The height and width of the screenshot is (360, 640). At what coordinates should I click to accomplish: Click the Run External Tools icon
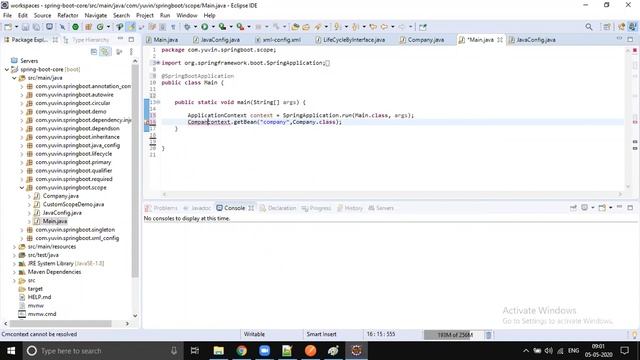tap(240, 27)
